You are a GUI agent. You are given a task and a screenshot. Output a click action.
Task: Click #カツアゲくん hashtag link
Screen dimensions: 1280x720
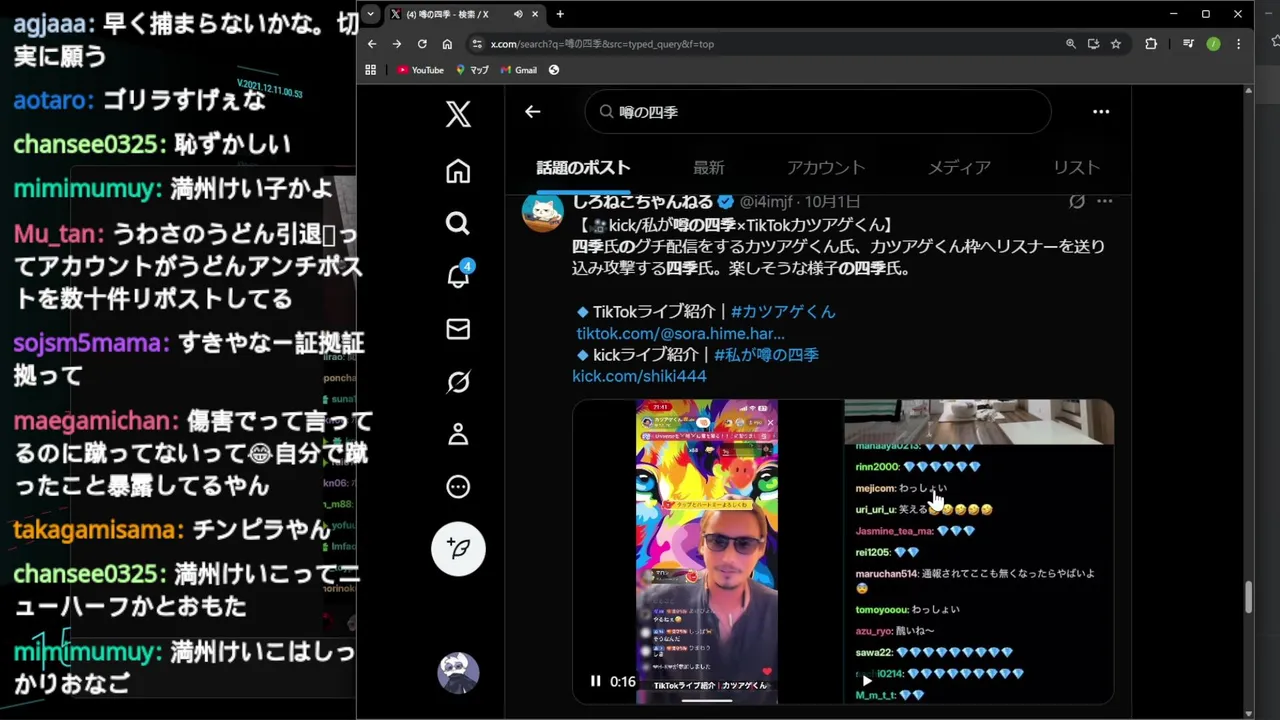click(783, 312)
